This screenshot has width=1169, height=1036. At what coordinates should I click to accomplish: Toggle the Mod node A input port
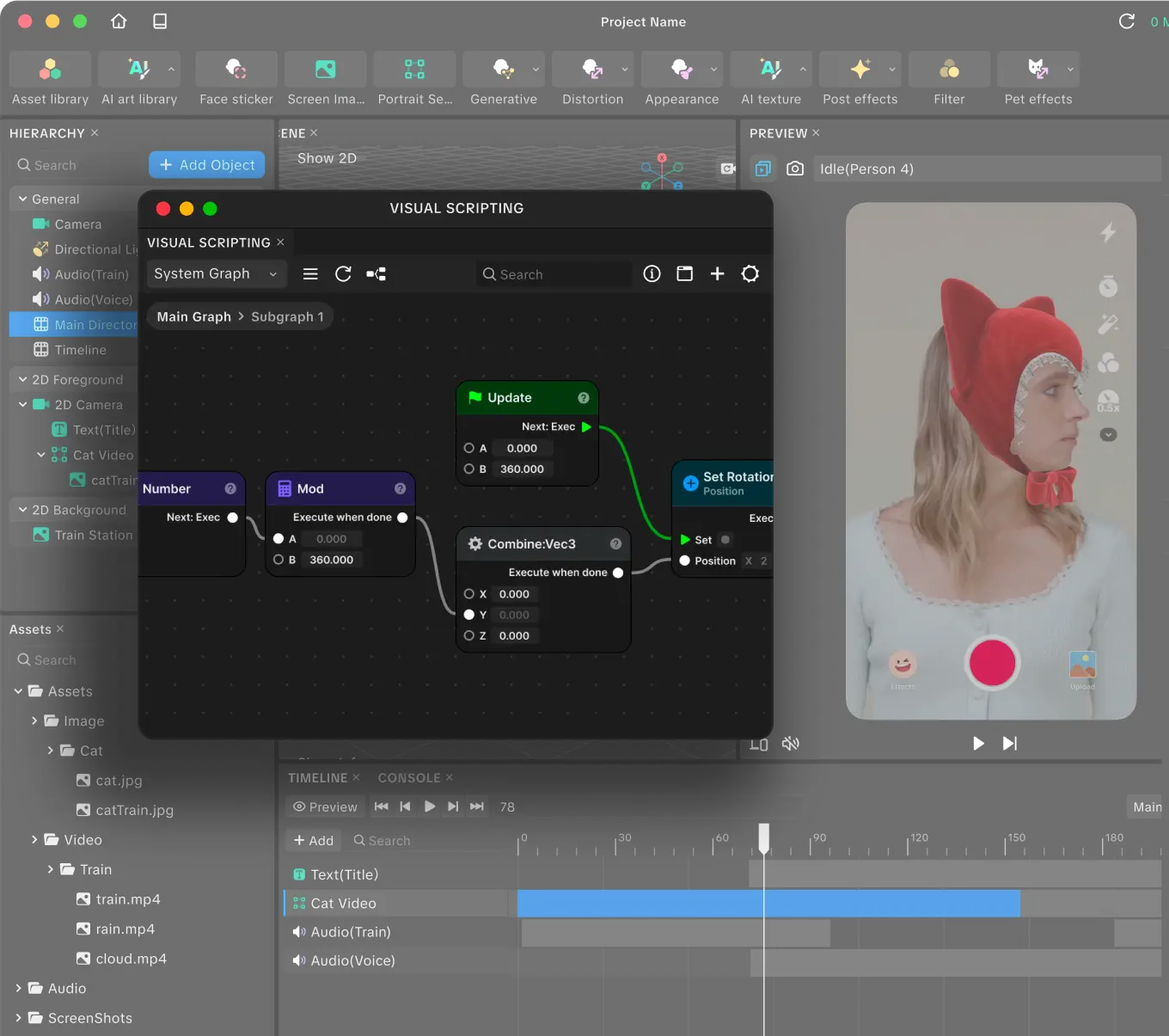[278, 539]
